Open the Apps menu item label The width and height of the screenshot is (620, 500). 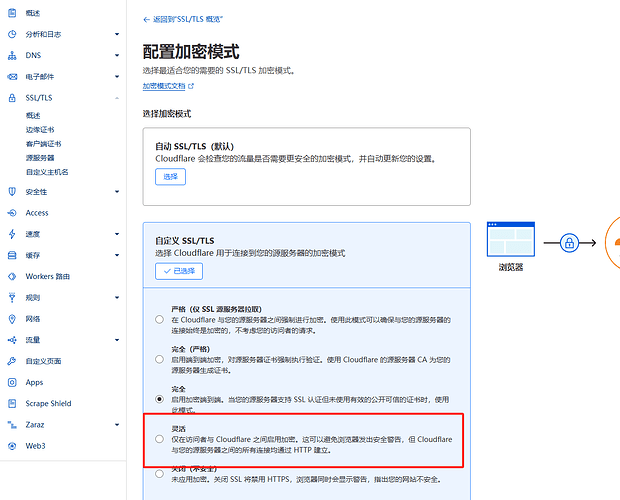[34, 382]
